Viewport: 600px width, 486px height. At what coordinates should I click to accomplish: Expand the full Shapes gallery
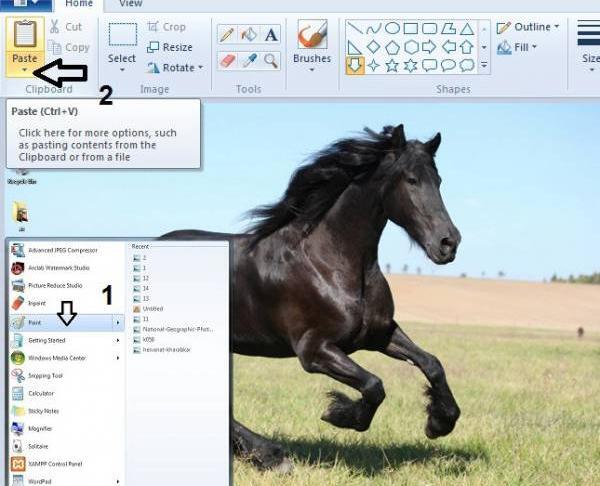pos(484,65)
